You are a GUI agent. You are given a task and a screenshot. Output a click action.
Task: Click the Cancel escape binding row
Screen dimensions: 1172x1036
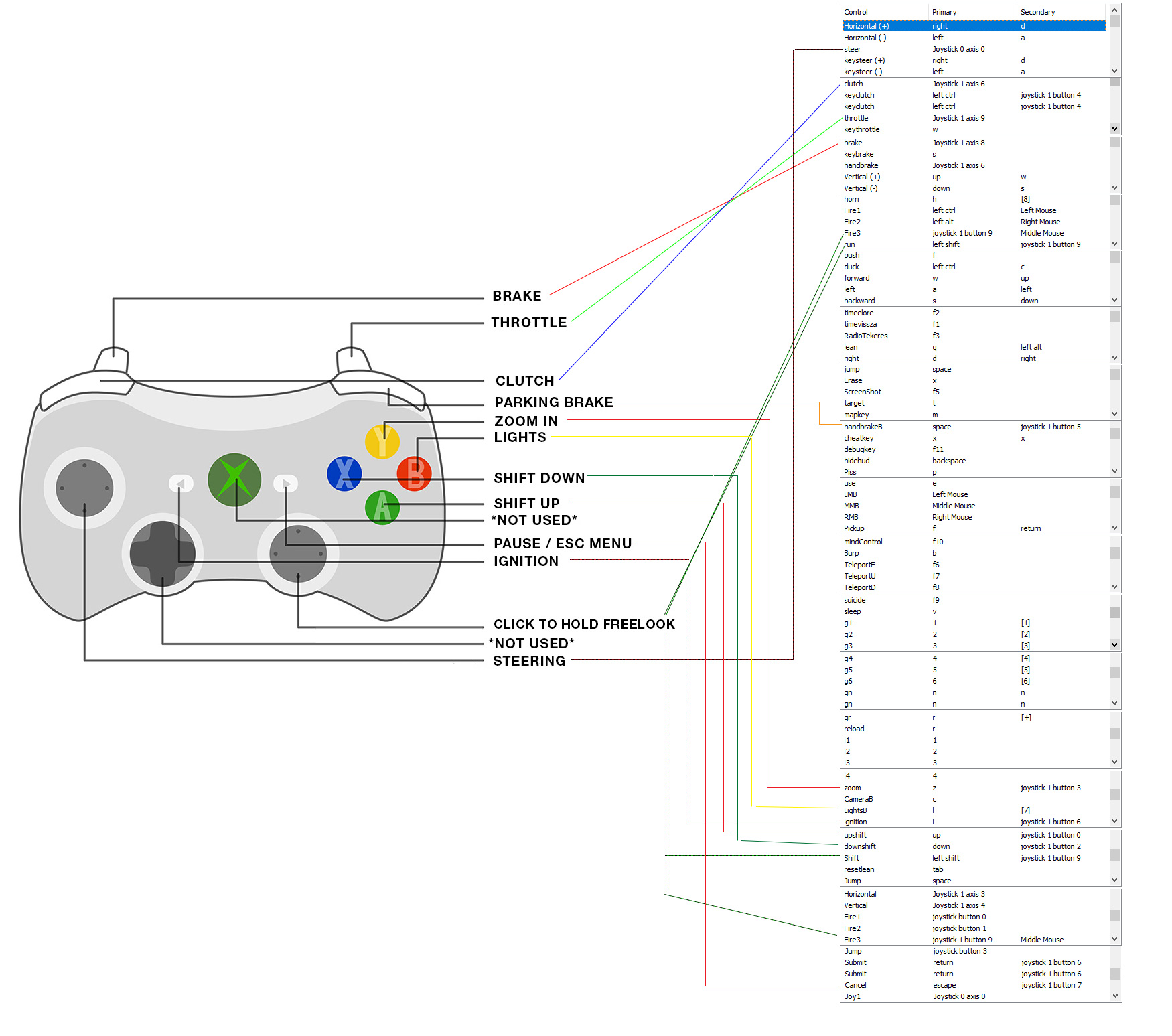[974, 985]
